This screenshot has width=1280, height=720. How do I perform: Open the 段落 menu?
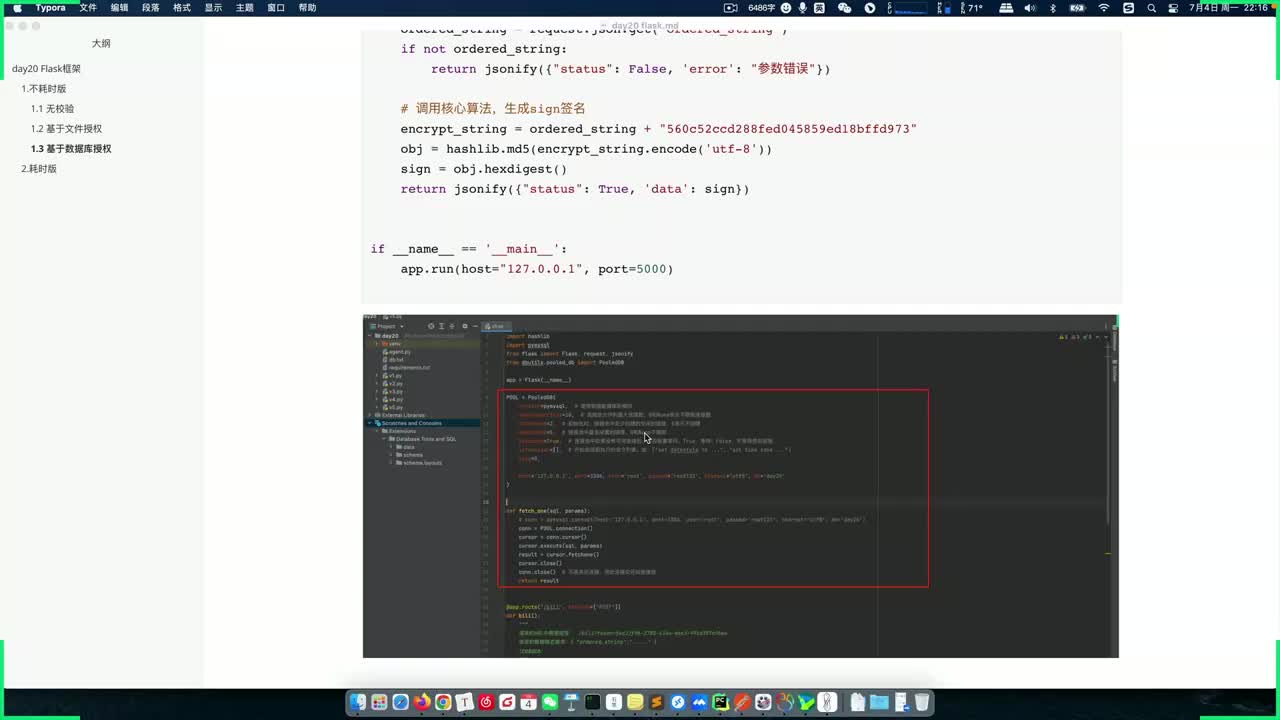[x=150, y=8]
